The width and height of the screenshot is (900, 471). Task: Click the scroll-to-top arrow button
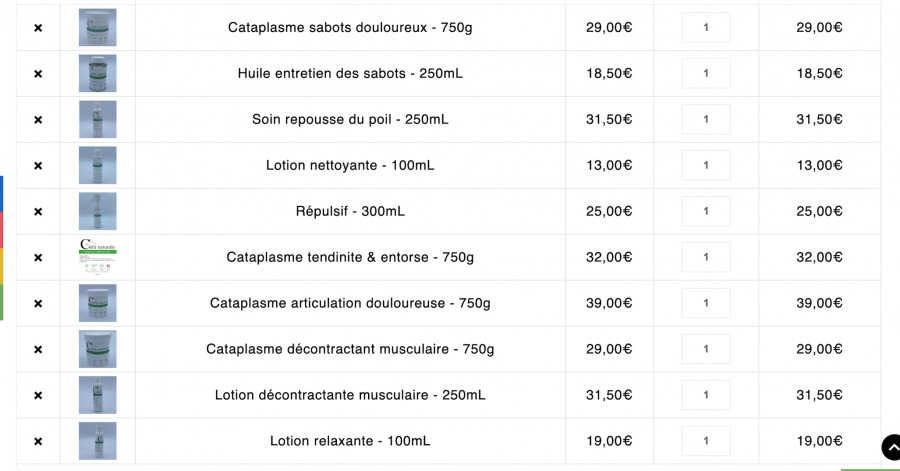point(891,448)
